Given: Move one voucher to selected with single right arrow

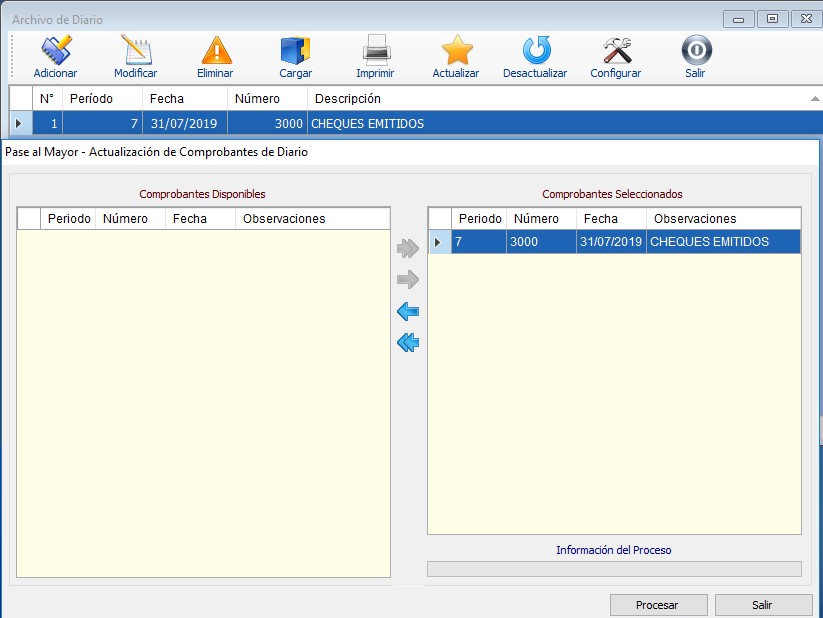Looking at the screenshot, I should coord(408,279).
